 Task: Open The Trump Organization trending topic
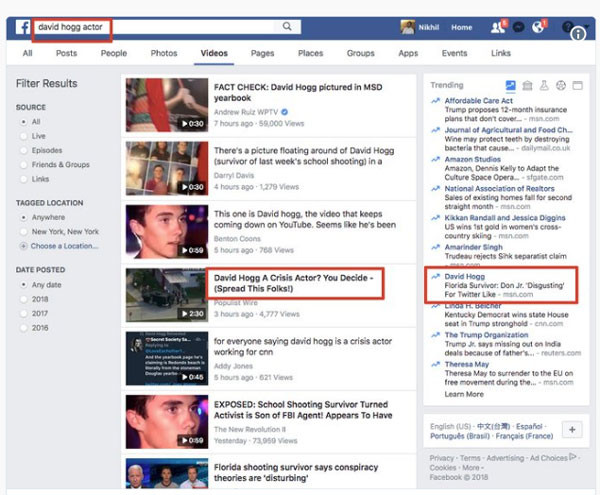pyautogui.click(x=486, y=335)
